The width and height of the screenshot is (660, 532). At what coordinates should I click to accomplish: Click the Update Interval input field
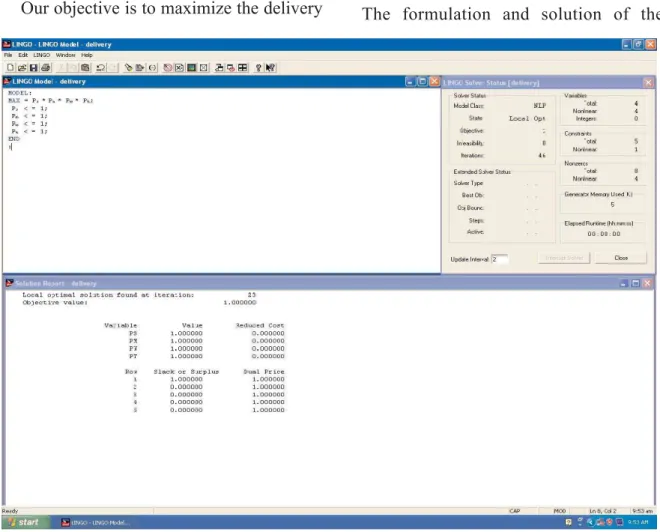(x=500, y=259)
